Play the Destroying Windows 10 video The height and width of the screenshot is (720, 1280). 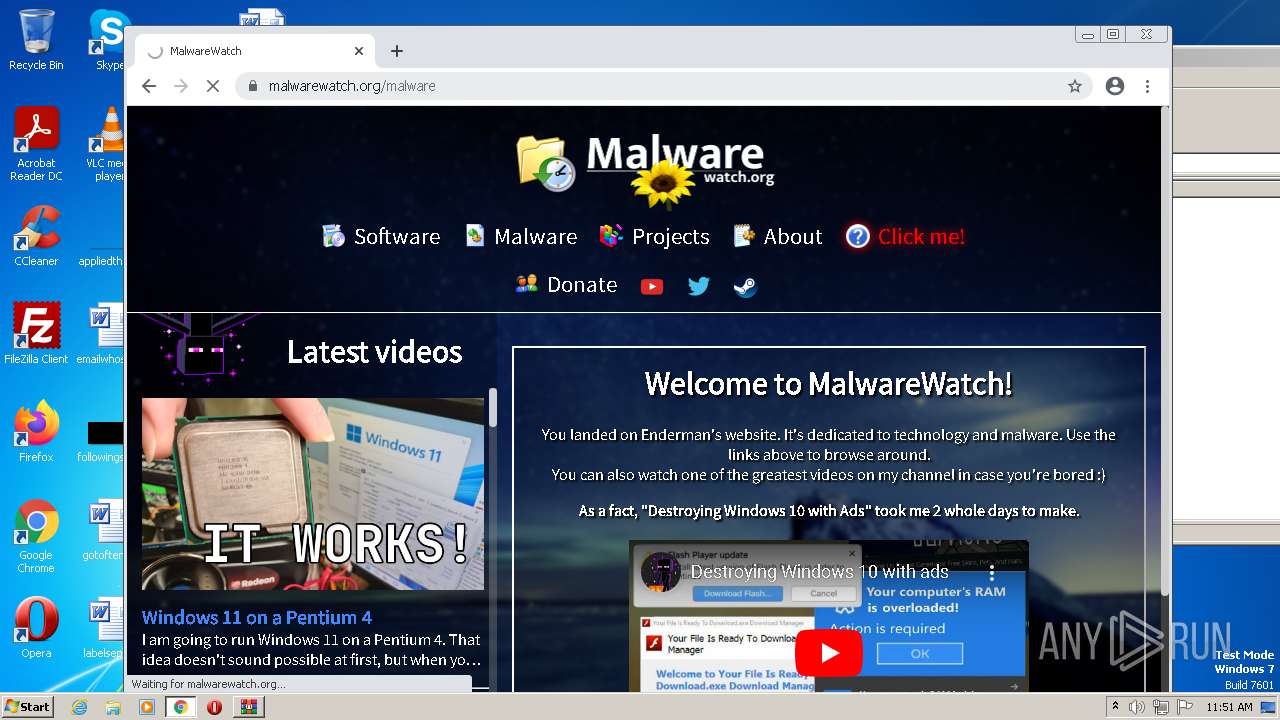click(829, 653)
